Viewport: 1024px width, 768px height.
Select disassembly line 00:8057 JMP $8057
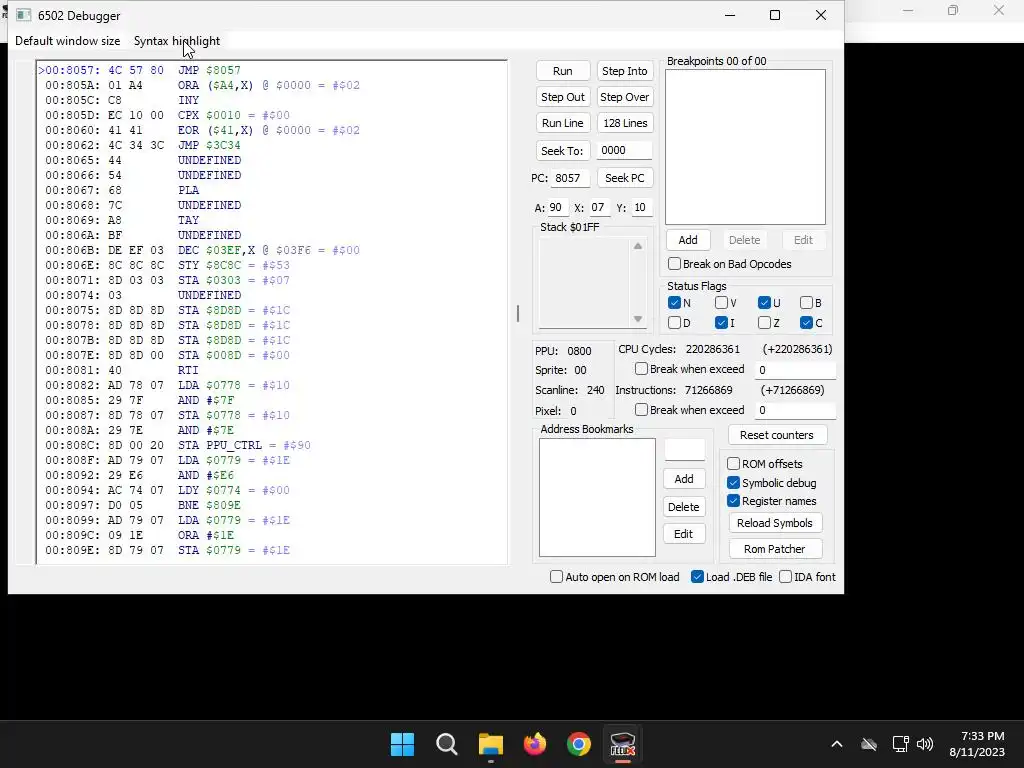140,70
